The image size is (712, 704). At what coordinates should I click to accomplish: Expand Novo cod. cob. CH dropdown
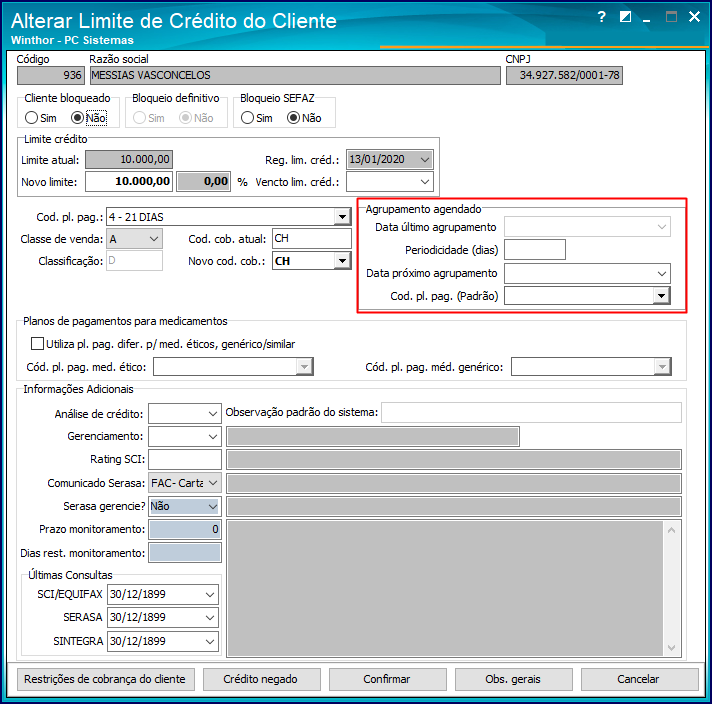click(x=342, y=261)
